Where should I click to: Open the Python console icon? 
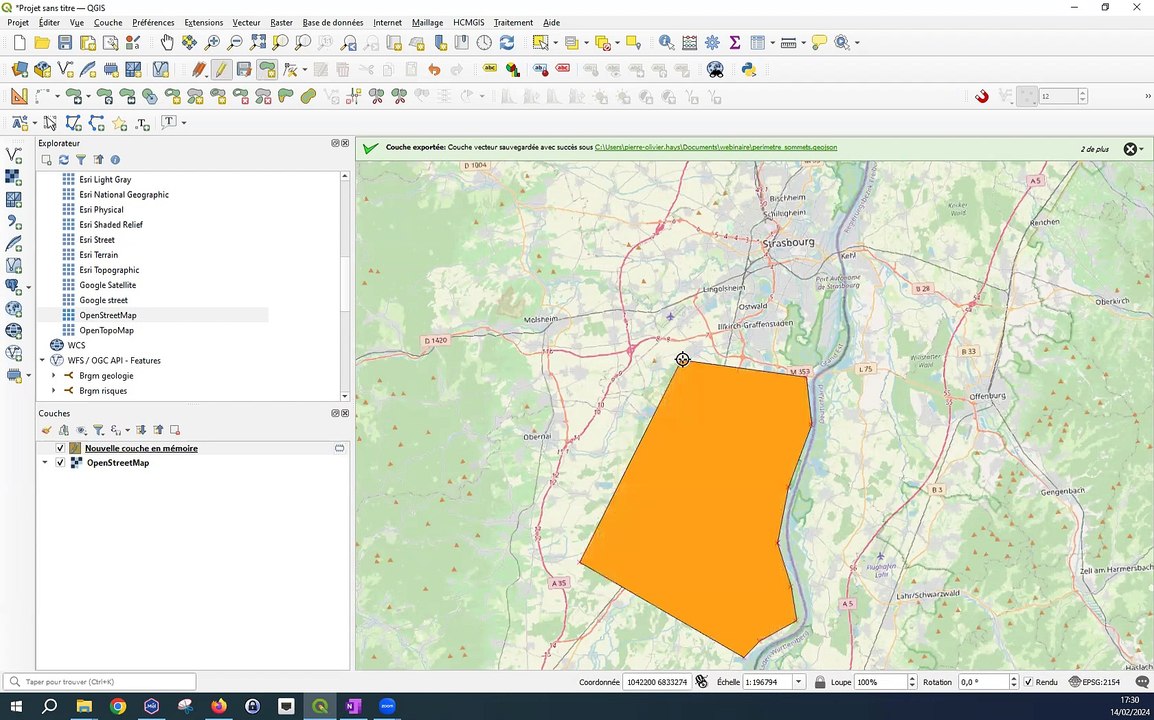click(748, 70)
